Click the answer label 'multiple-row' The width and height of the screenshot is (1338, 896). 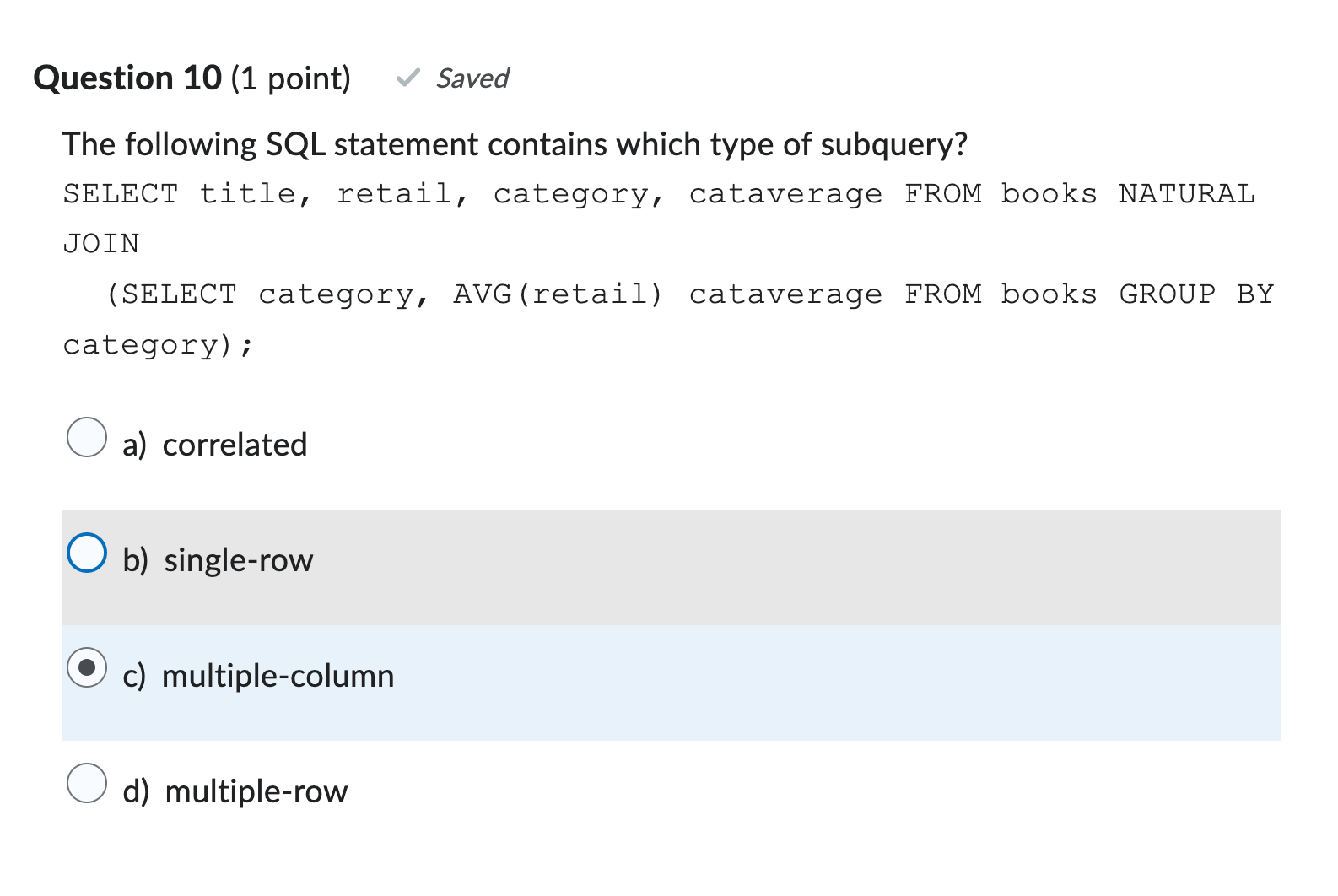(256, 791)
